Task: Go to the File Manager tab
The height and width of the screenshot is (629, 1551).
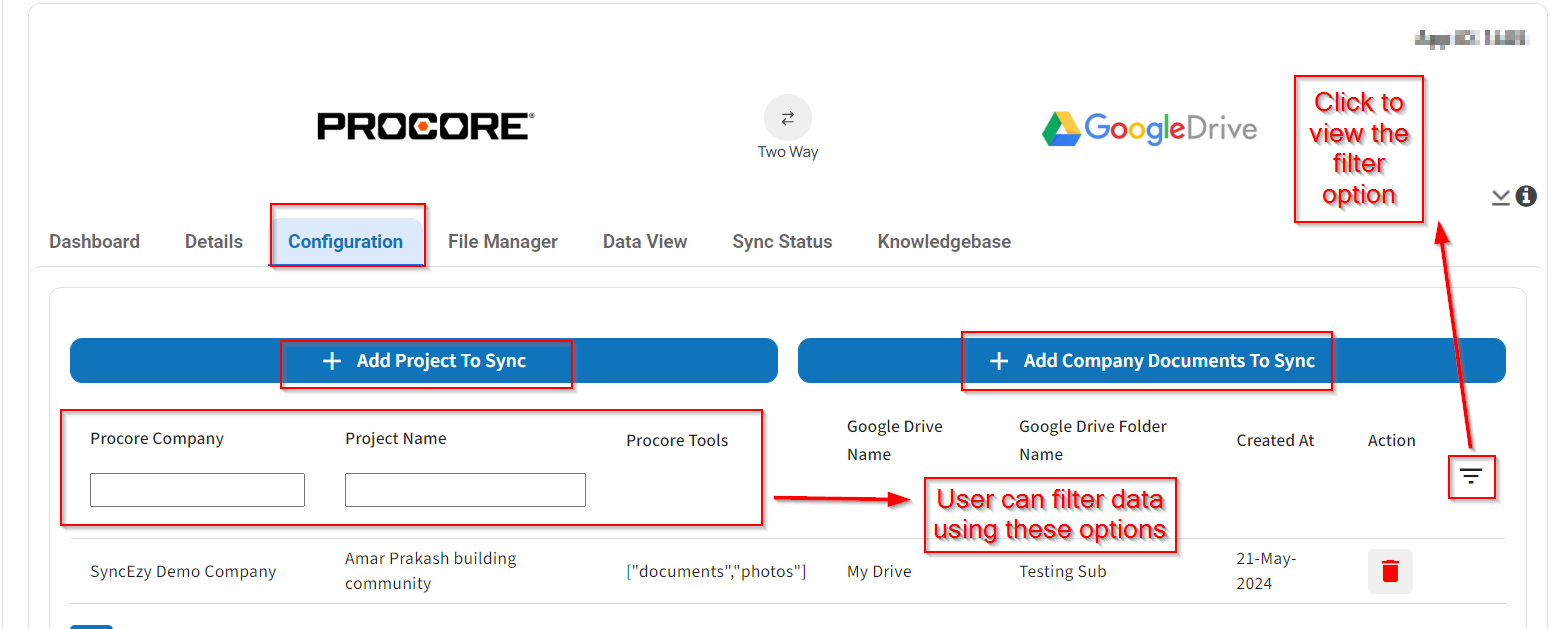Action: tap(503, 241)
